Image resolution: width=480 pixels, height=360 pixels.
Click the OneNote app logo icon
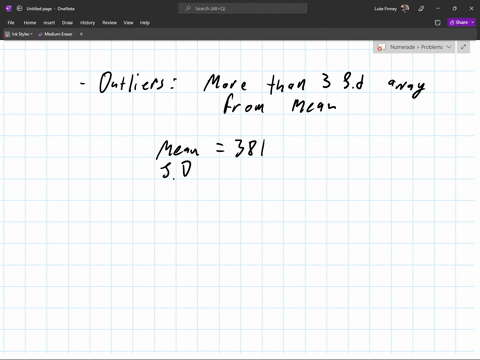click(x=9, y=9)
